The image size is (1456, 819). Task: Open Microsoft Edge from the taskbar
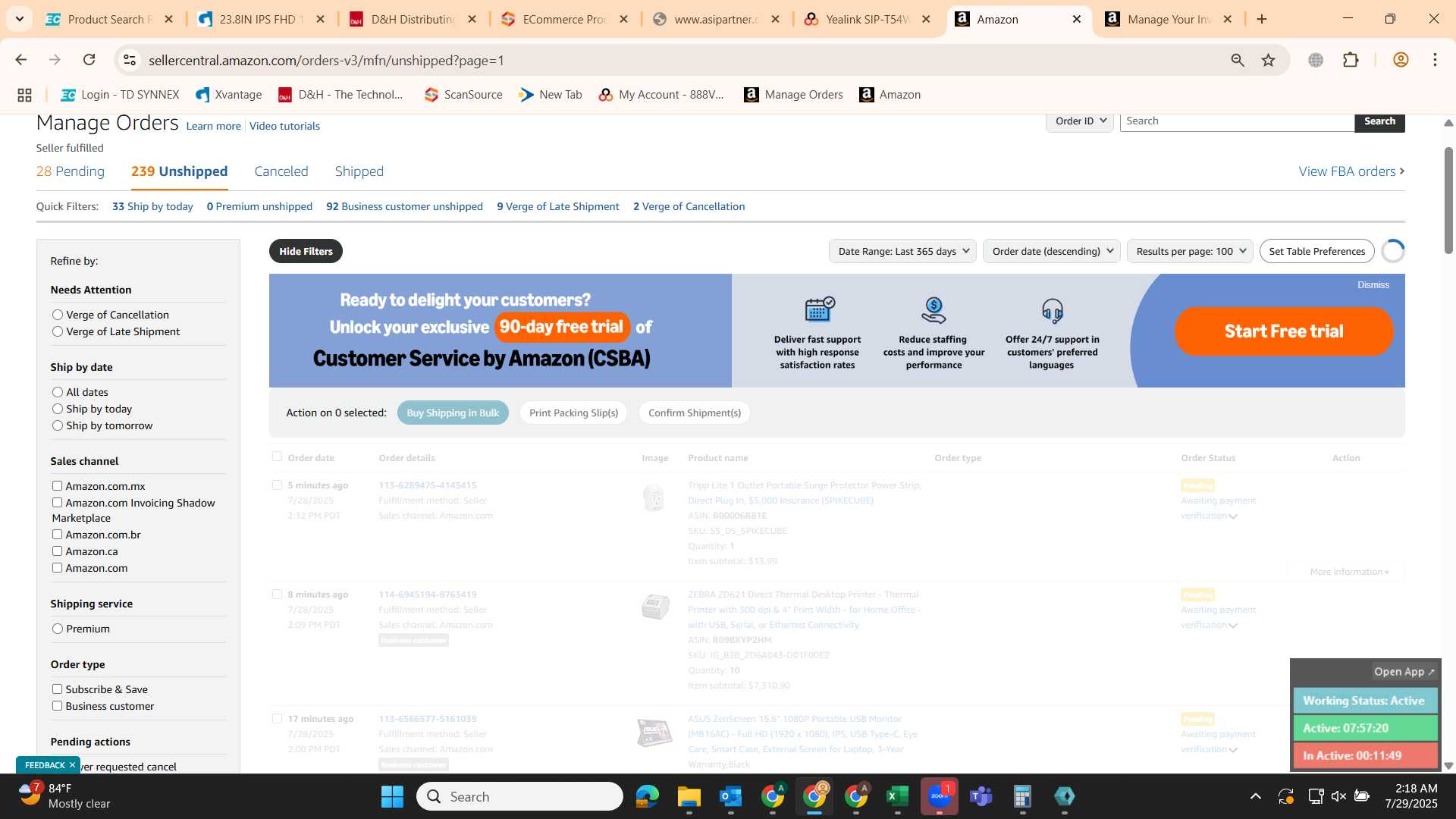click(x=647, y=797)
